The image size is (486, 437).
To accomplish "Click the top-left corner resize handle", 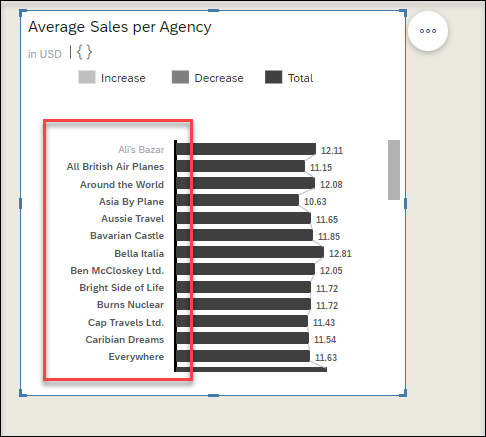I will (x=23, y=13).
